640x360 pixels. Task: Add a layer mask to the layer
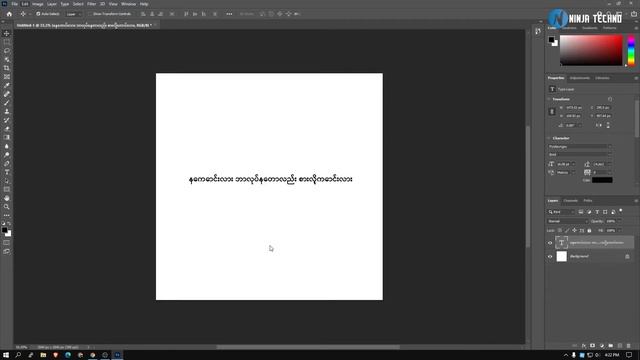tap(592, 346)
